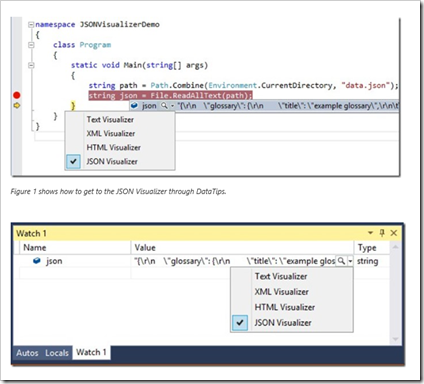Choose Text Visualizer in the Watch menu

tap(292, 276)
